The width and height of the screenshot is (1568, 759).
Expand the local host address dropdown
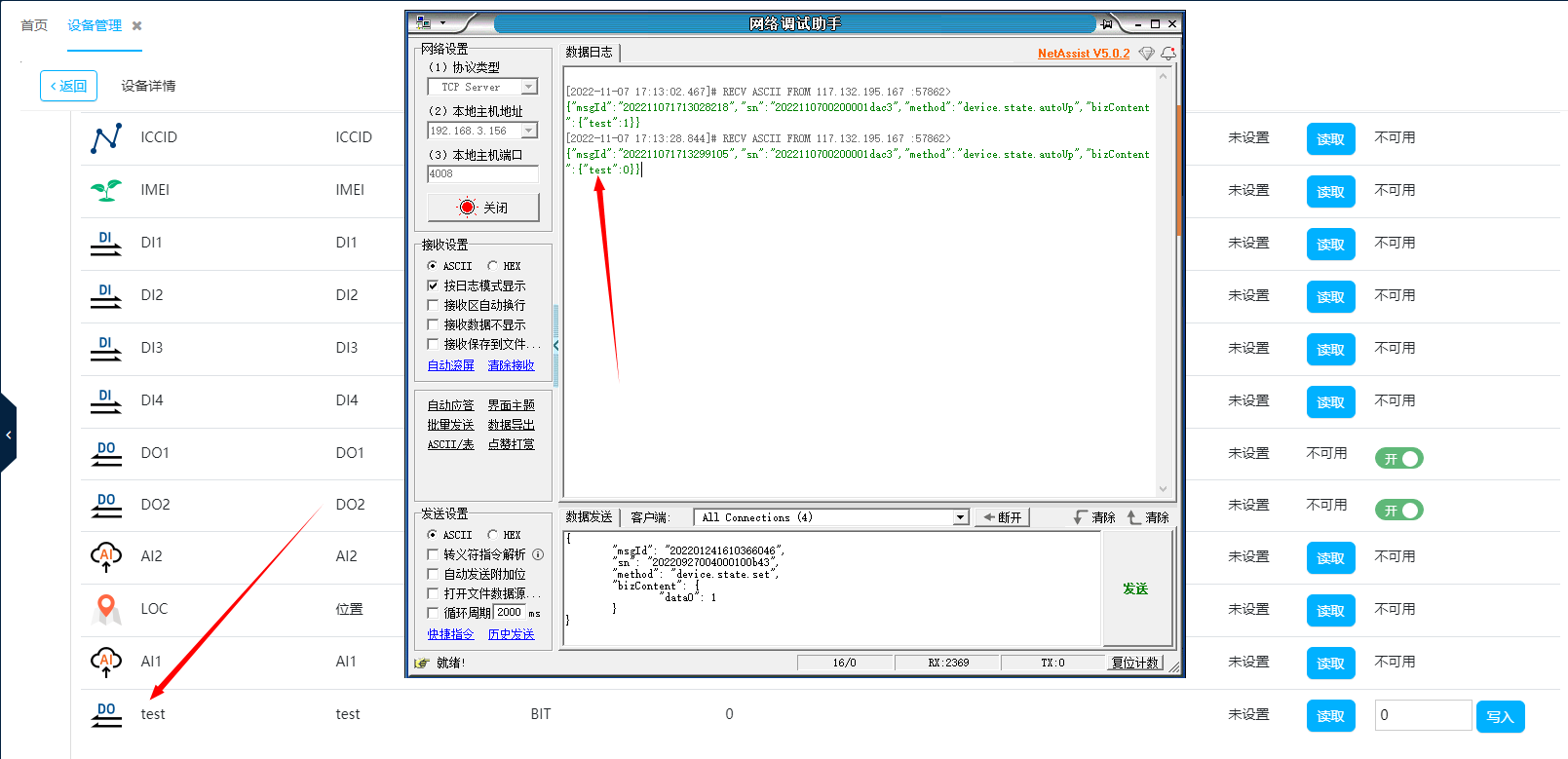tap(529, 131)
